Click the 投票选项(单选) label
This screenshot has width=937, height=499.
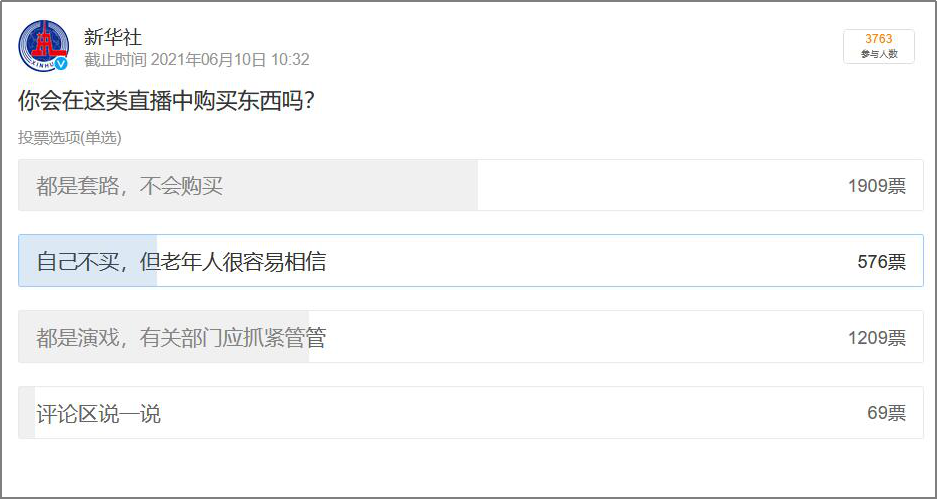(x=70, y=138)
